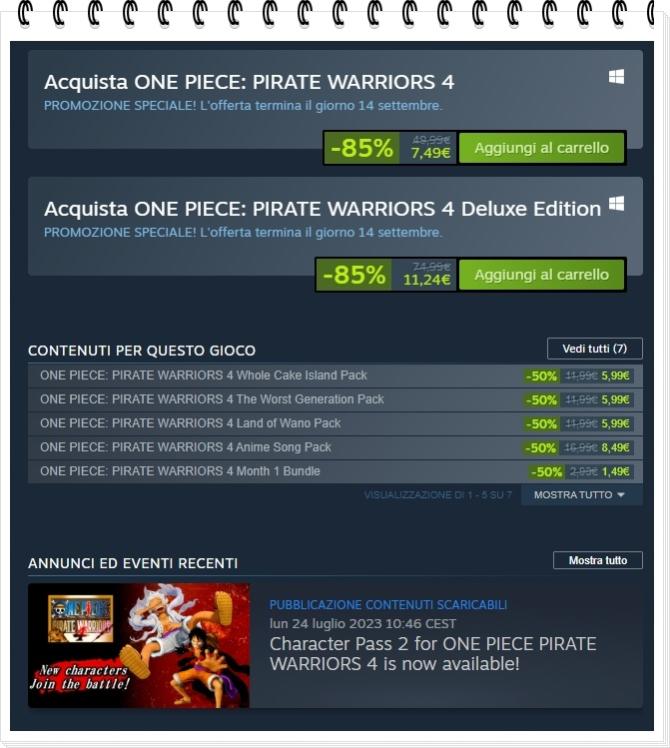Click PUBBLICAZIONE CONTENUTI SCARICABILI label

(388, 605)
